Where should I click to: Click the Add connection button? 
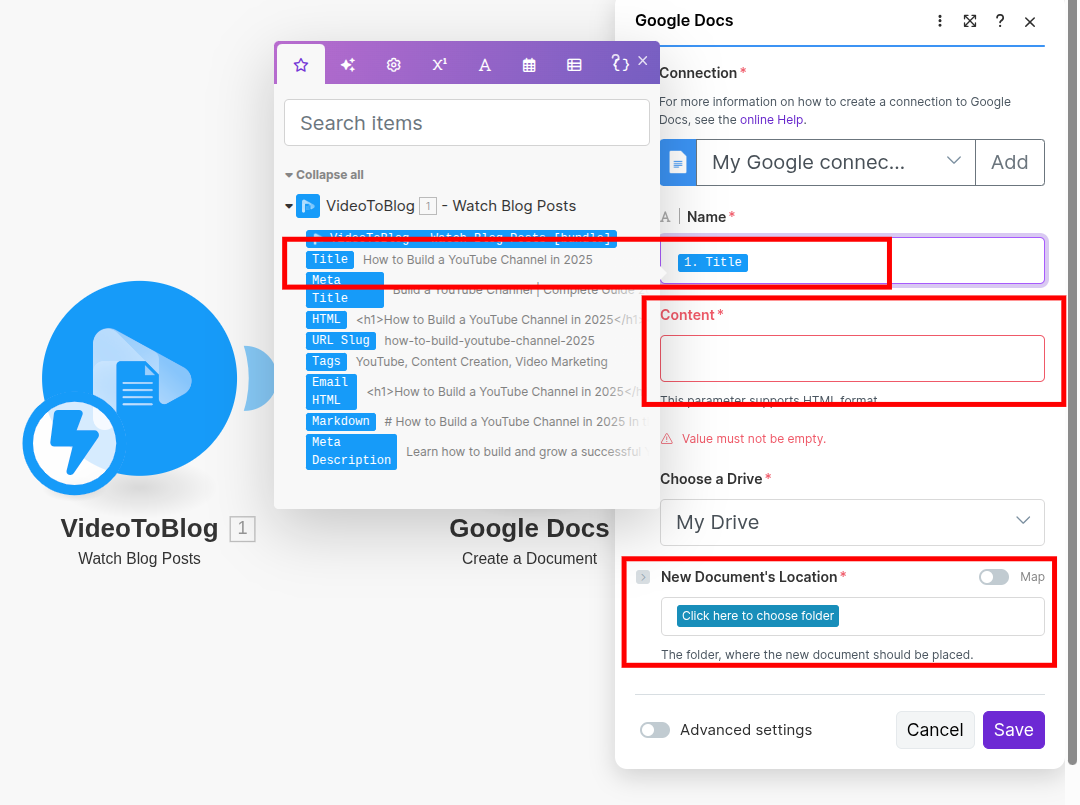1010,163
